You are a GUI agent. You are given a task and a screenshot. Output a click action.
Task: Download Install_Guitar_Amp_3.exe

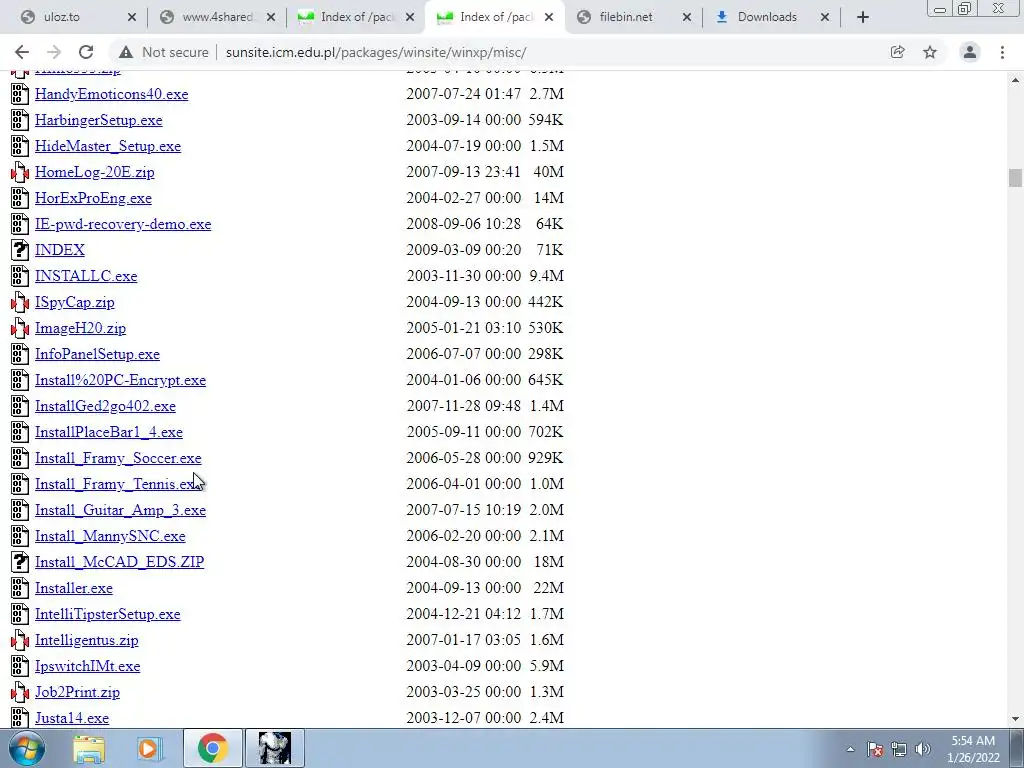click(120, 510)
